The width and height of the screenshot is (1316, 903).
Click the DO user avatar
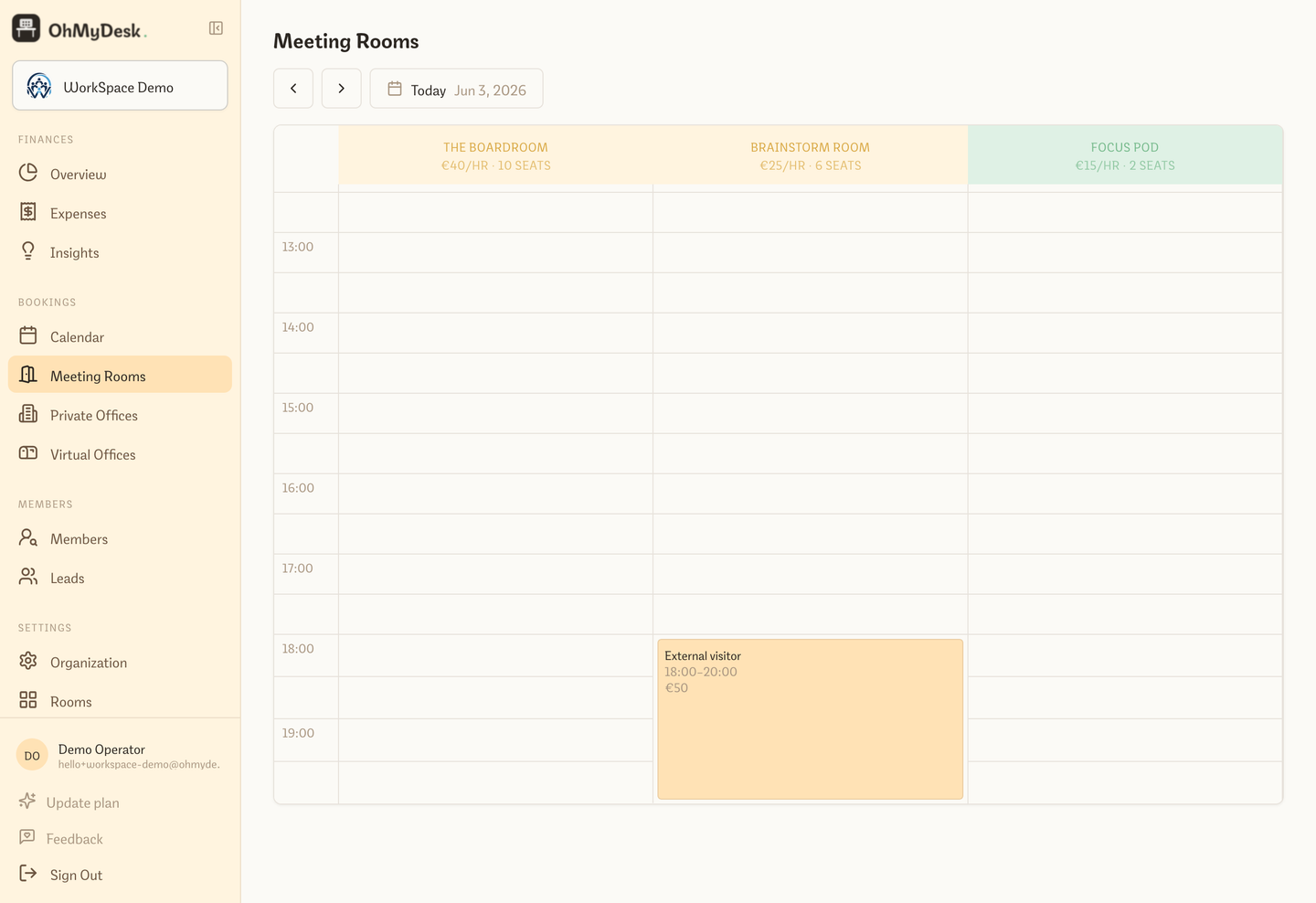tap(32, 756)
